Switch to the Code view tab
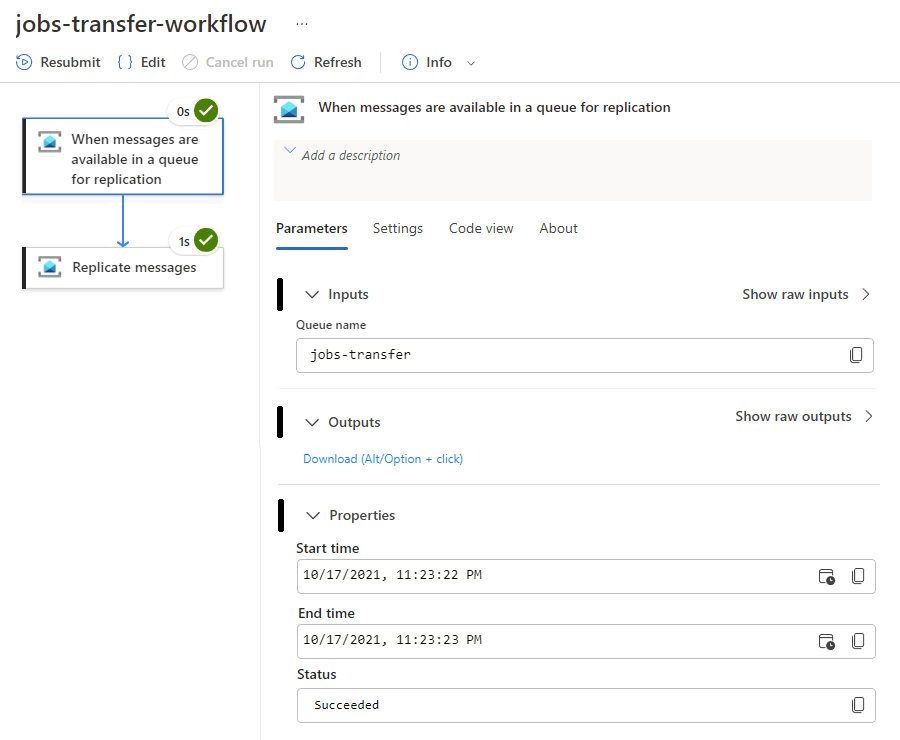Screen dimensions: 900x740 481,228
